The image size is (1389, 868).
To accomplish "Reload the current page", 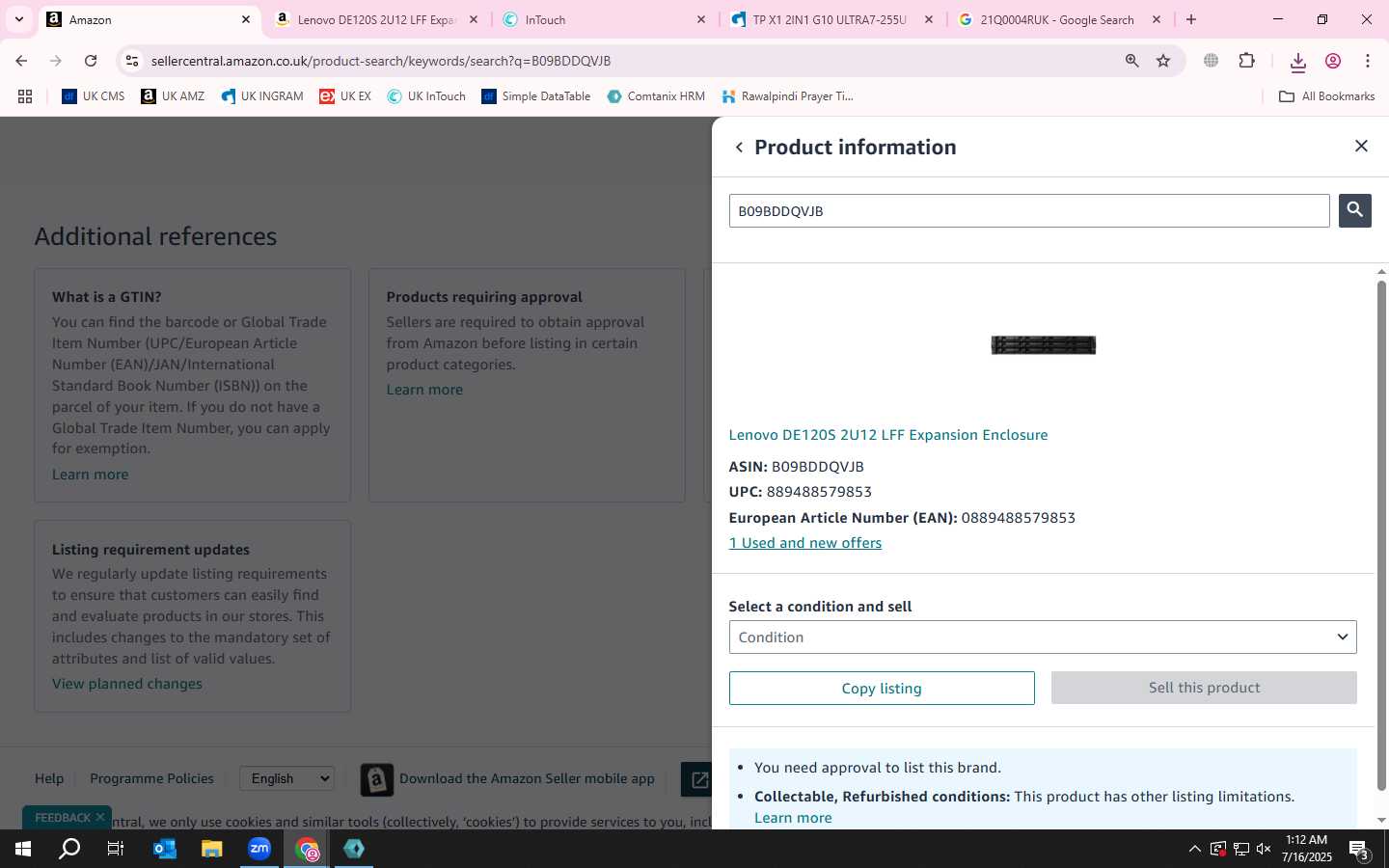I will point(91,61).
